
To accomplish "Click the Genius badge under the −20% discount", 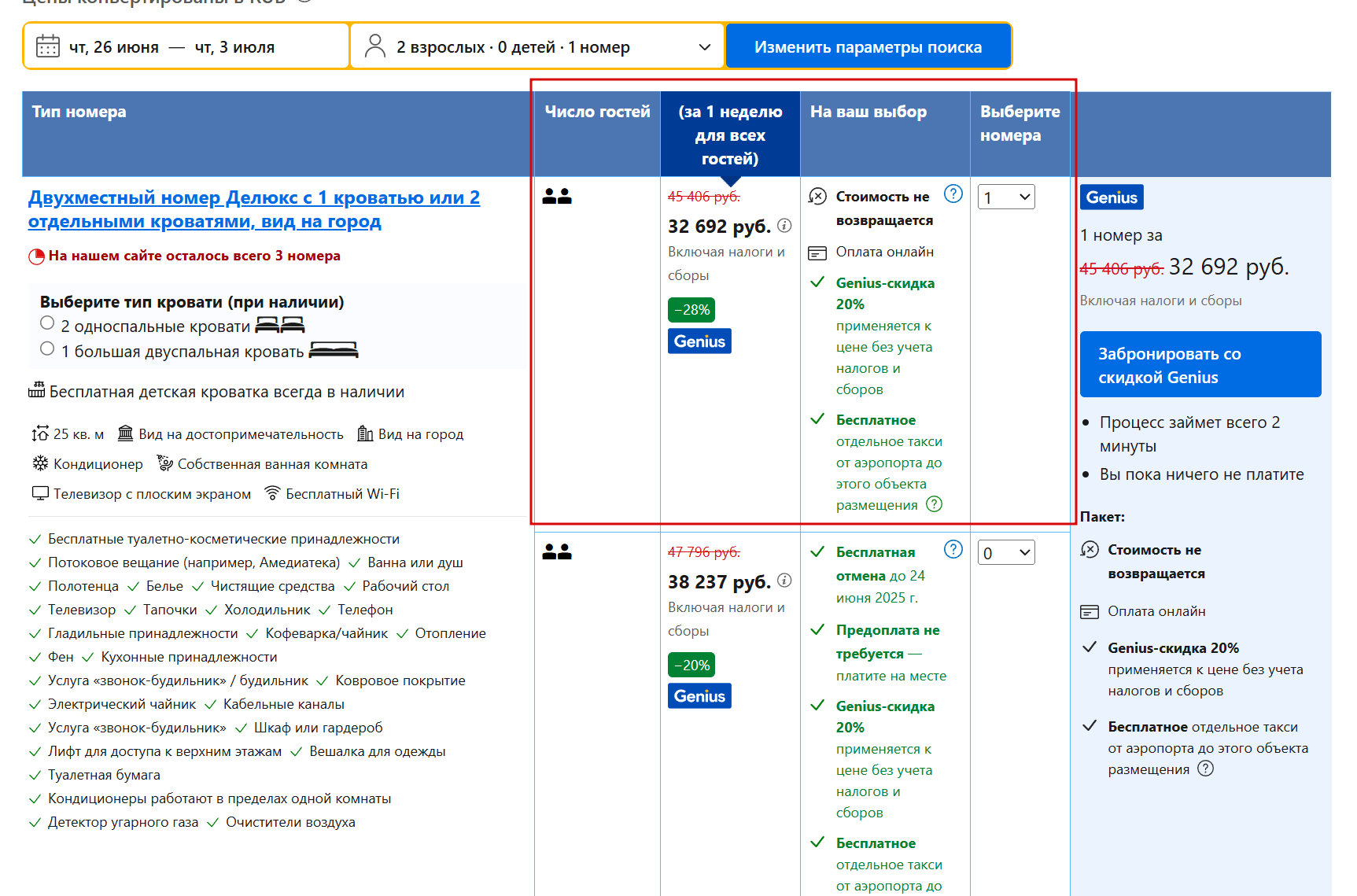I will click(x=699, y=695).
